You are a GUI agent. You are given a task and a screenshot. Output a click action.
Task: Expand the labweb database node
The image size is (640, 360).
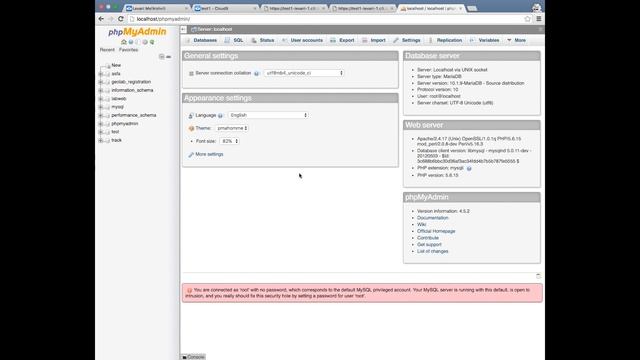point(101,99)
